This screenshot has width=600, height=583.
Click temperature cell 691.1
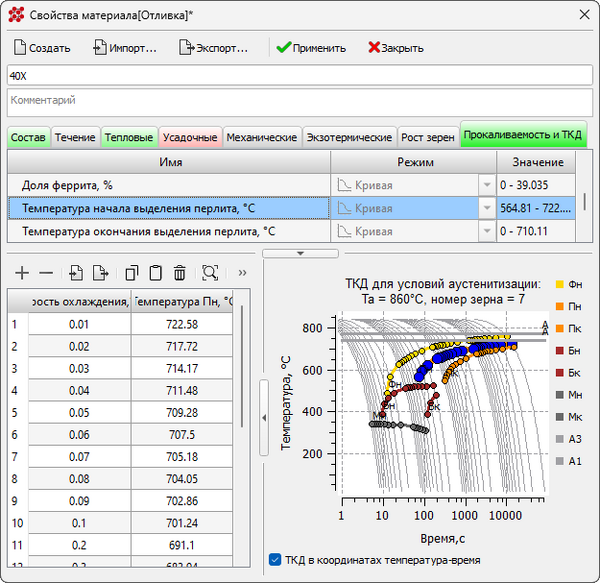[182, 545]
